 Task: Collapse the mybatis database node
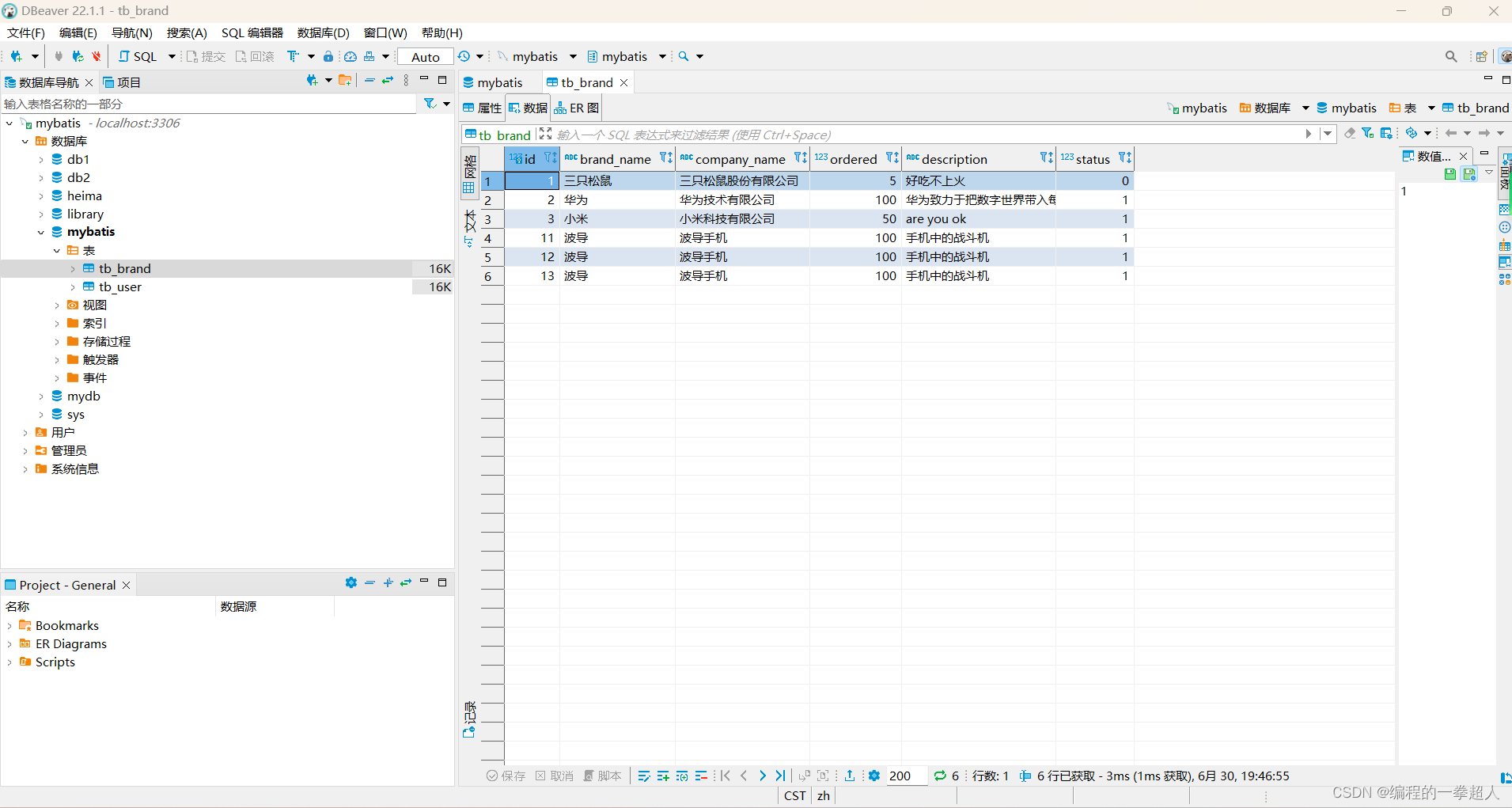coord(41,233)
